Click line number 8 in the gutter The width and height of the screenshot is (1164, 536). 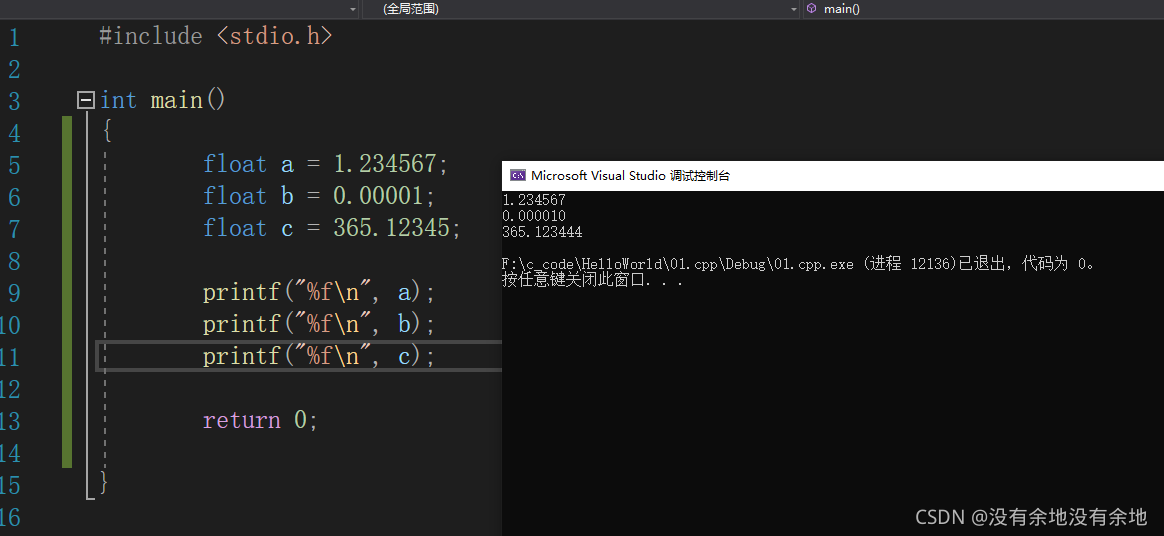pos(15,262)
